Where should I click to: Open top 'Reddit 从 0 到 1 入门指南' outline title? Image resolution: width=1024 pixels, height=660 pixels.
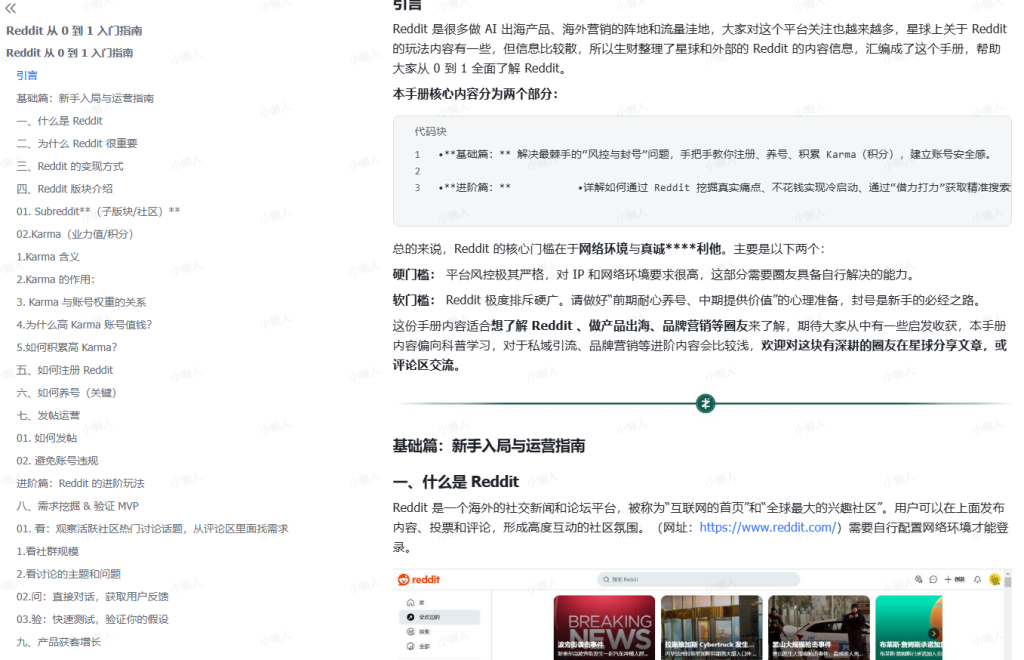(x=74, y=31)
